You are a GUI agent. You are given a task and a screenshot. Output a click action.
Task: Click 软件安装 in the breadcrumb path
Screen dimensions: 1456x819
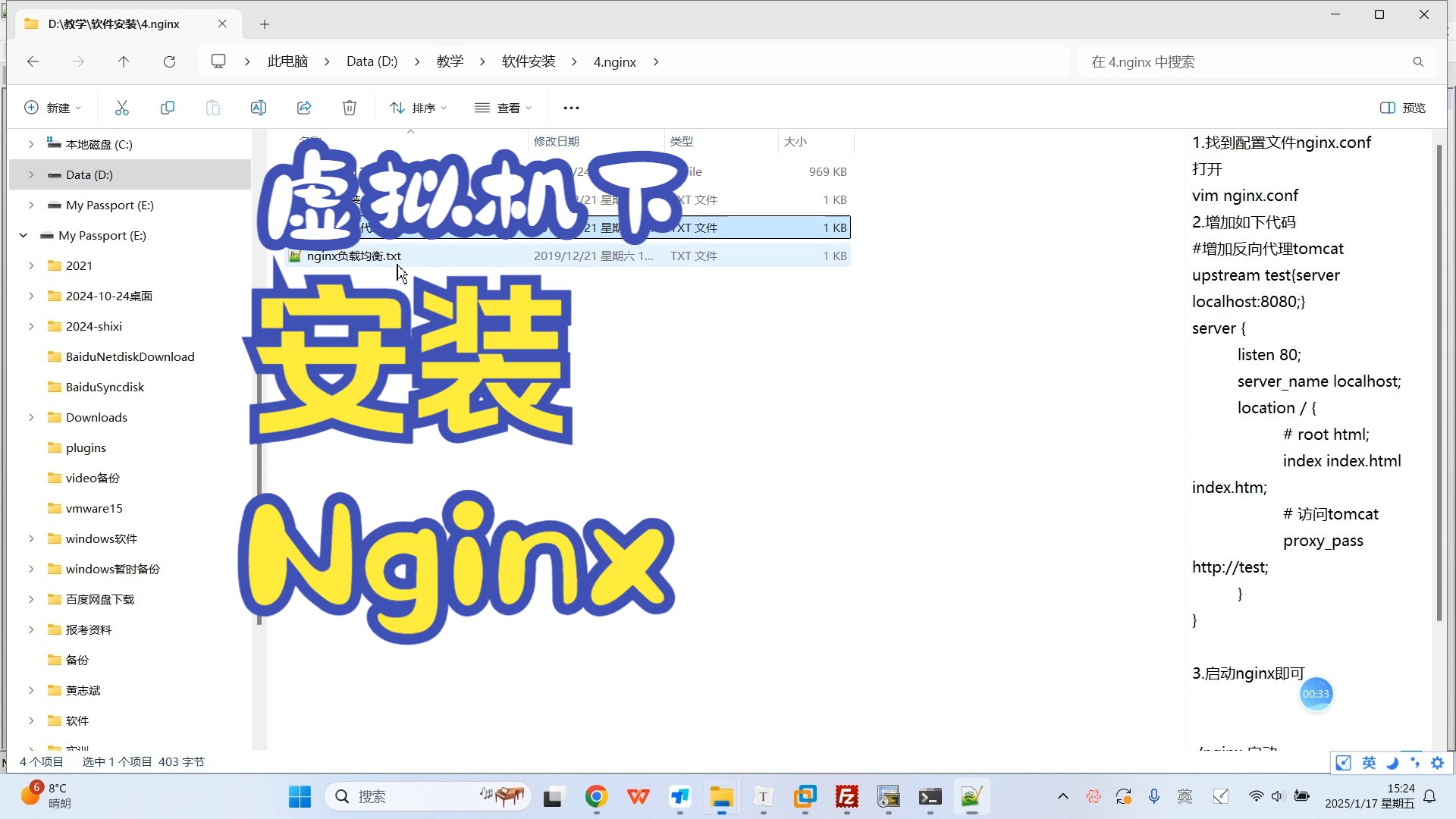point(529,61)
